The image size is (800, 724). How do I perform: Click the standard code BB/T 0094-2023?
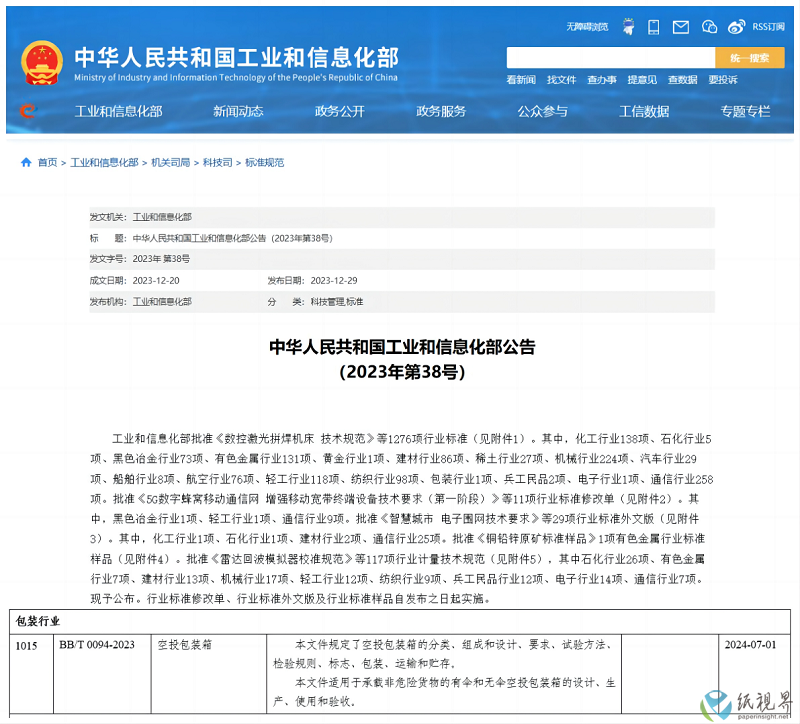(x=97, y=645)
